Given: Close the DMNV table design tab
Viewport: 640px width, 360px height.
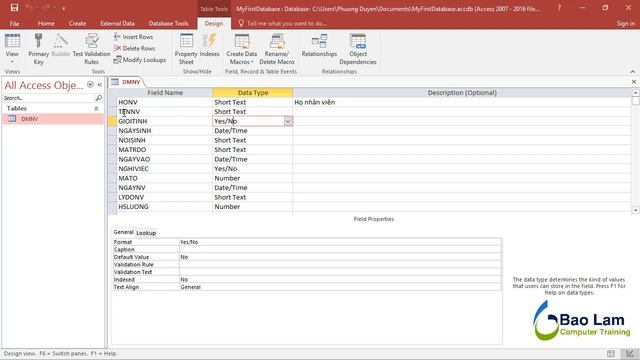Looking at the screenshot, I should (634, 82).
